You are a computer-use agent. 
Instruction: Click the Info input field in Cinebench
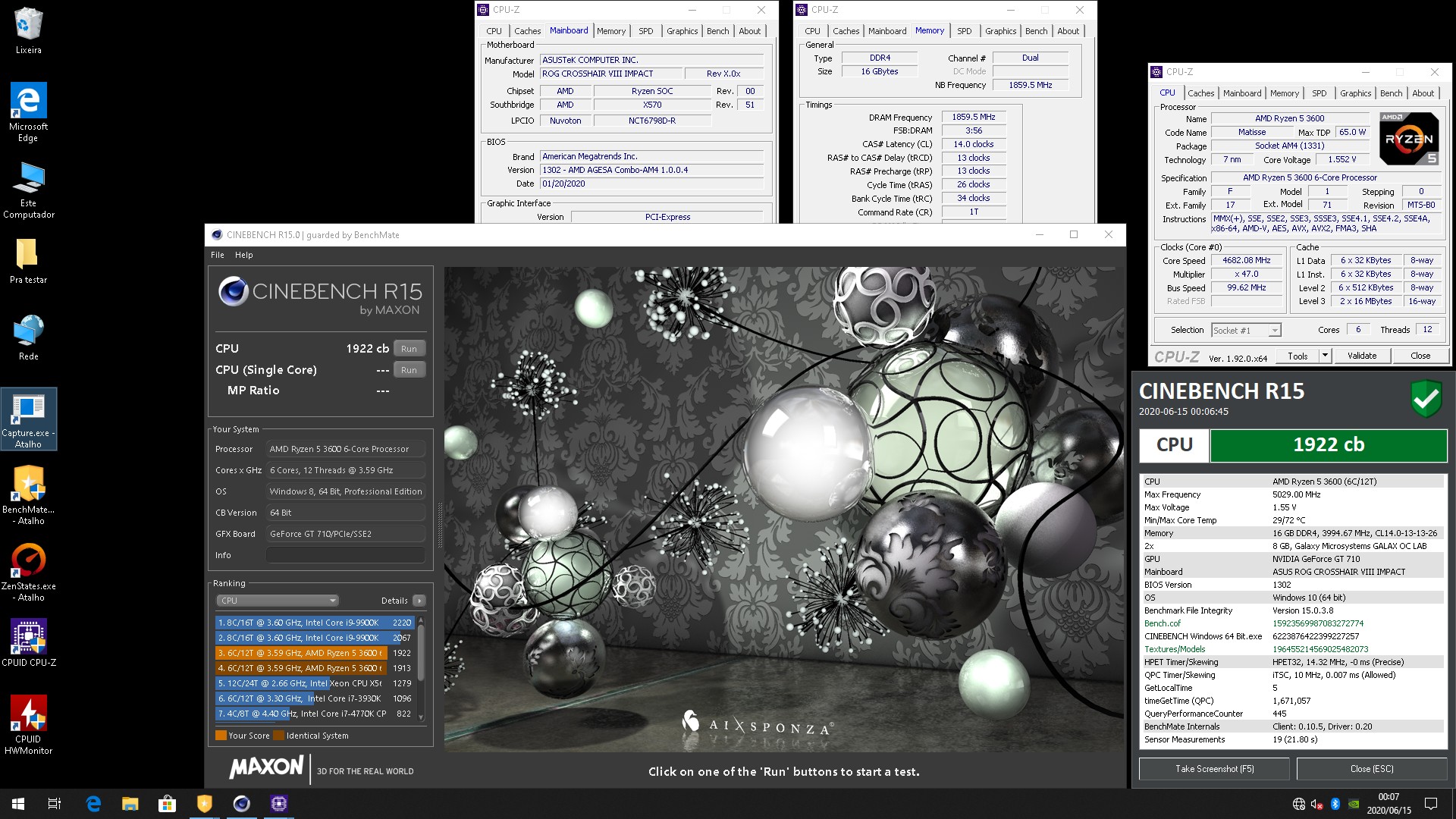click(346, 555)
